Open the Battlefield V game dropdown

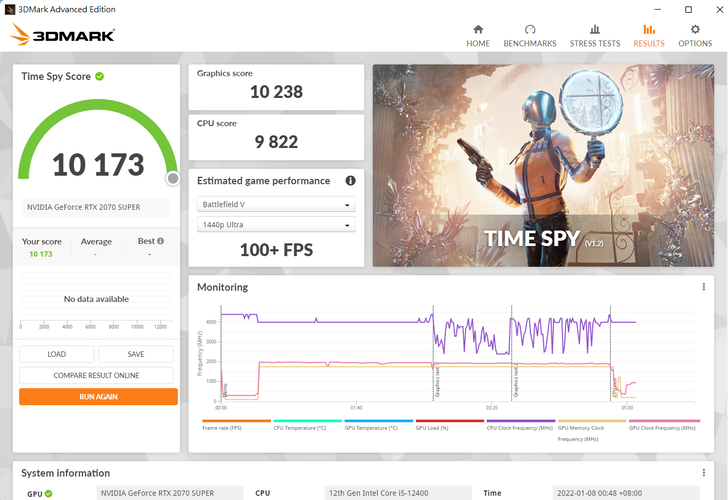[276, 204]
